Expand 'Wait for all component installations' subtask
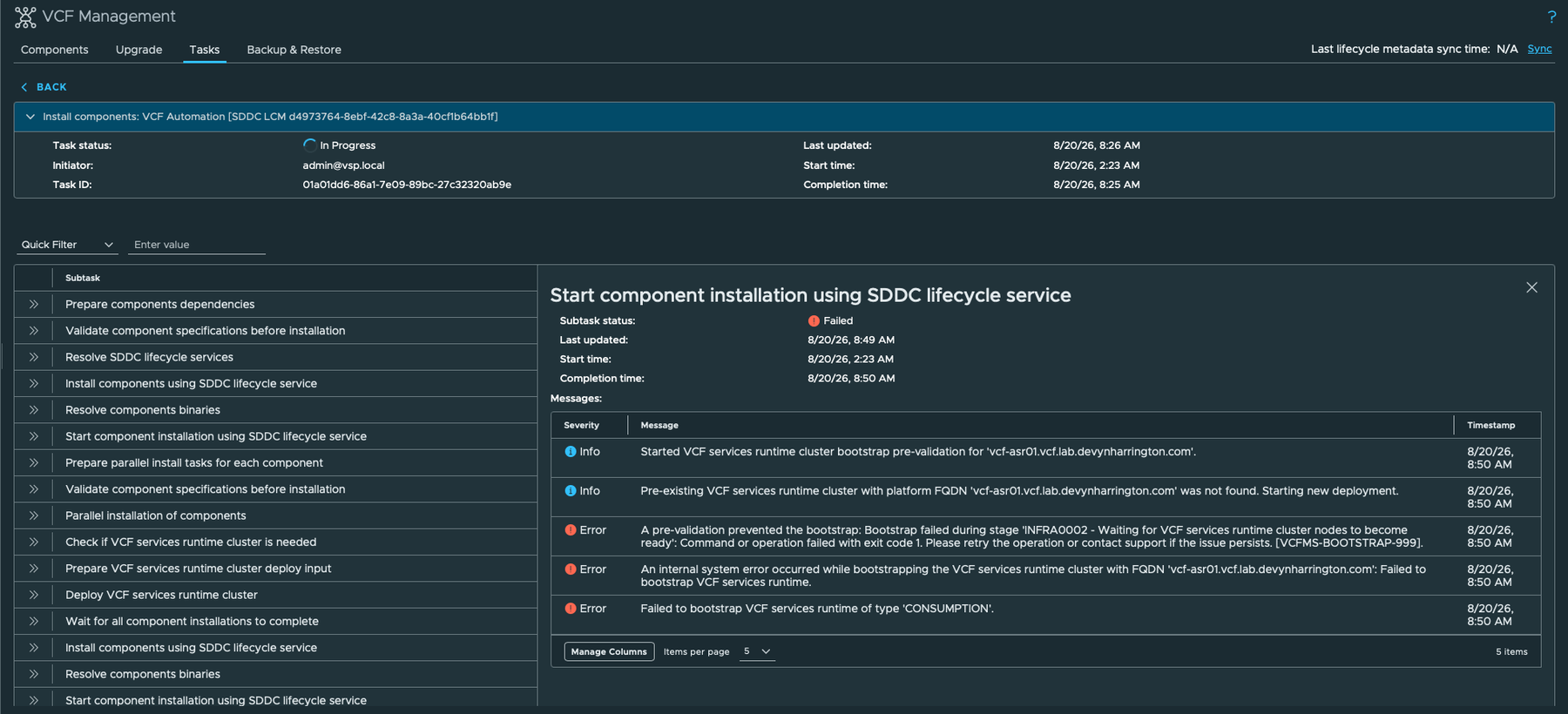 point(33,621)
